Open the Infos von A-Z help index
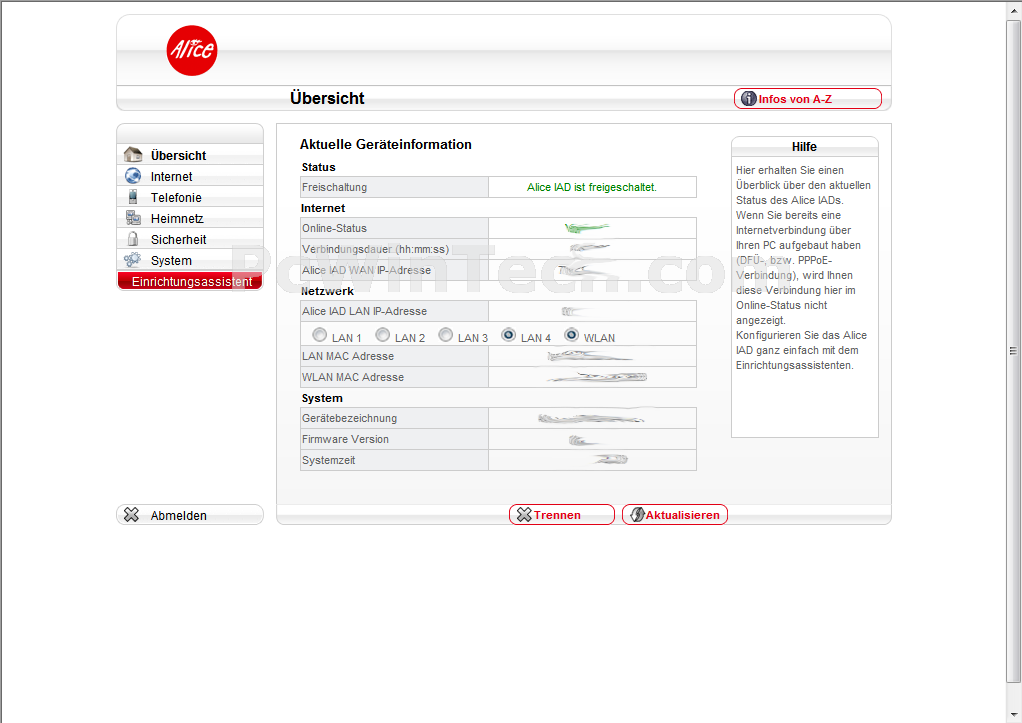 click(x=808, y=98)
